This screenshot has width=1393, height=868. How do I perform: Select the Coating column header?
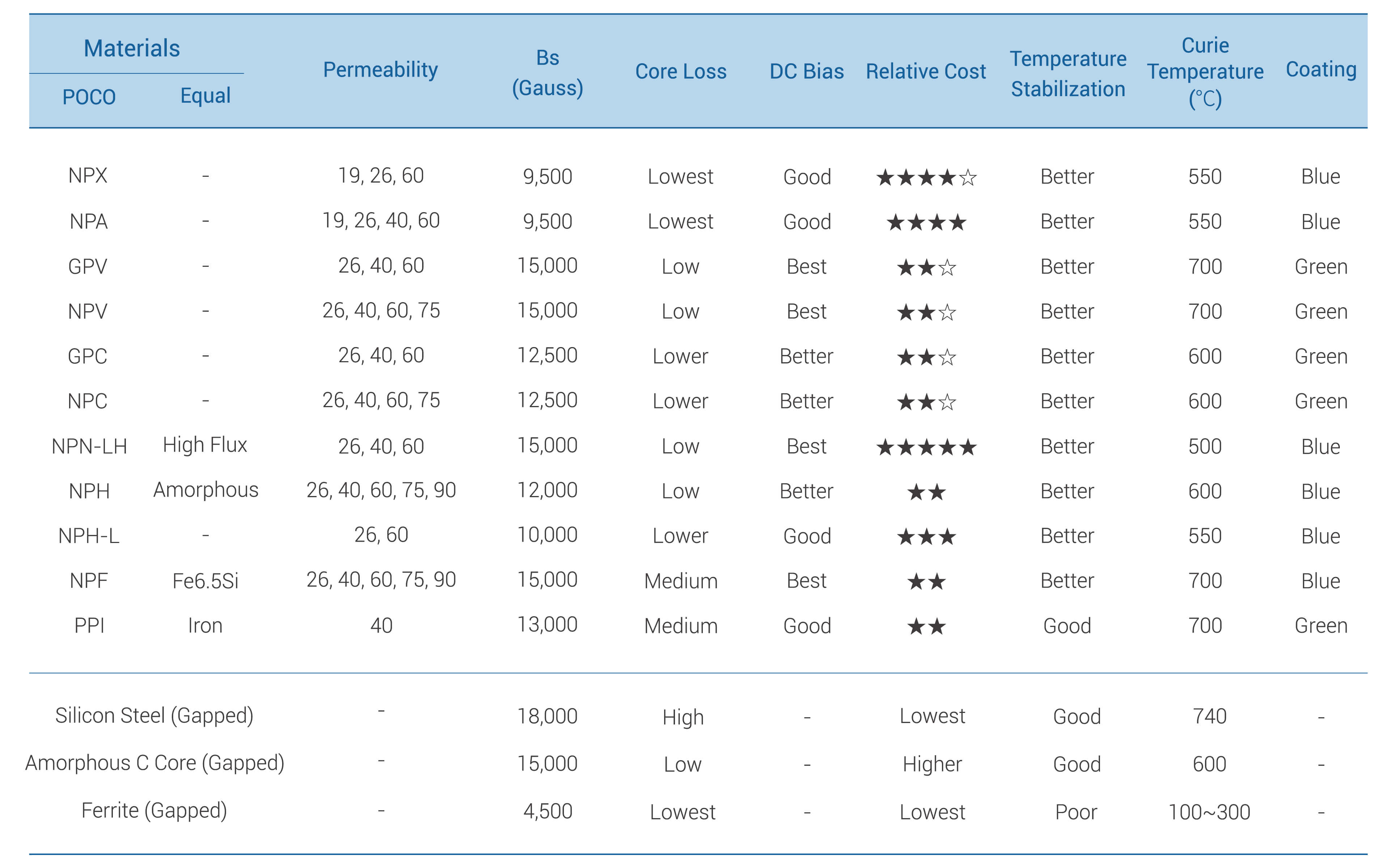click(1320, 69)
